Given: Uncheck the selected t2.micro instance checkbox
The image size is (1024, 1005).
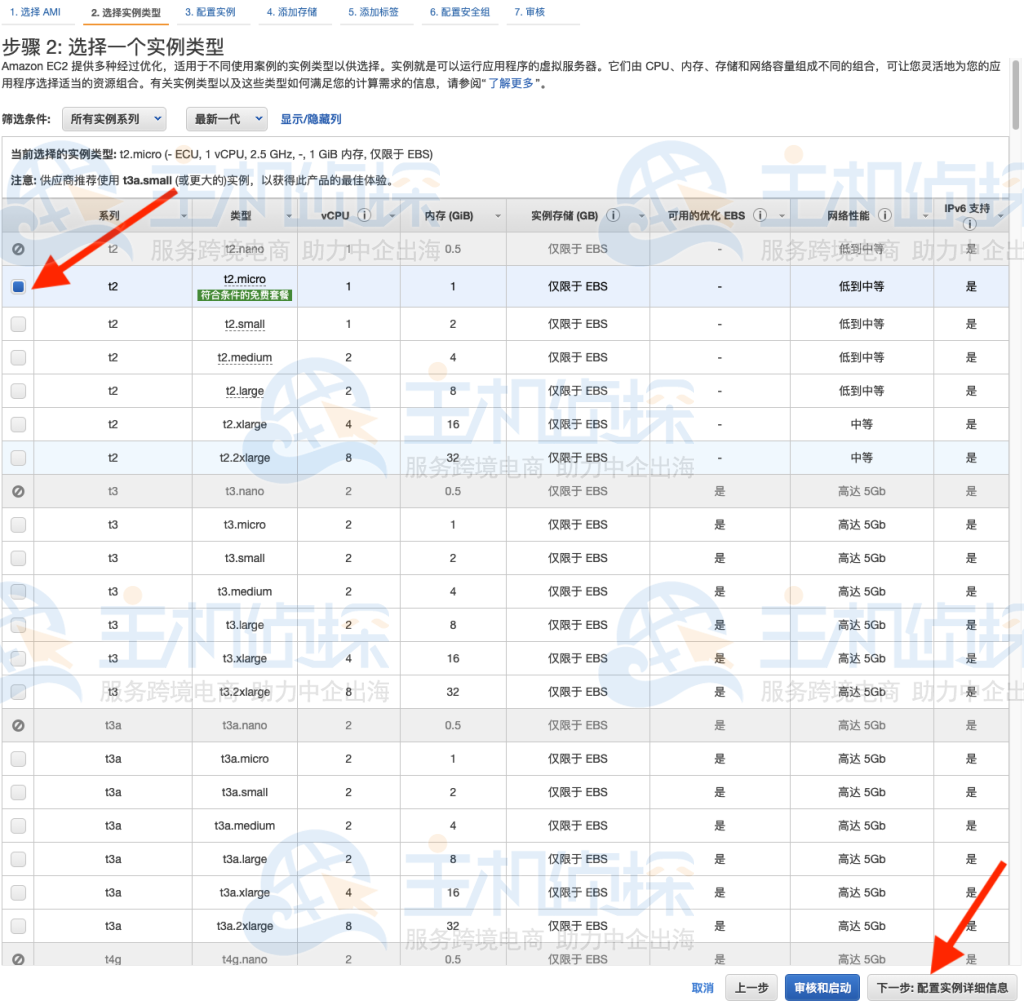Looking at the screenshot, I should (17, 287).
